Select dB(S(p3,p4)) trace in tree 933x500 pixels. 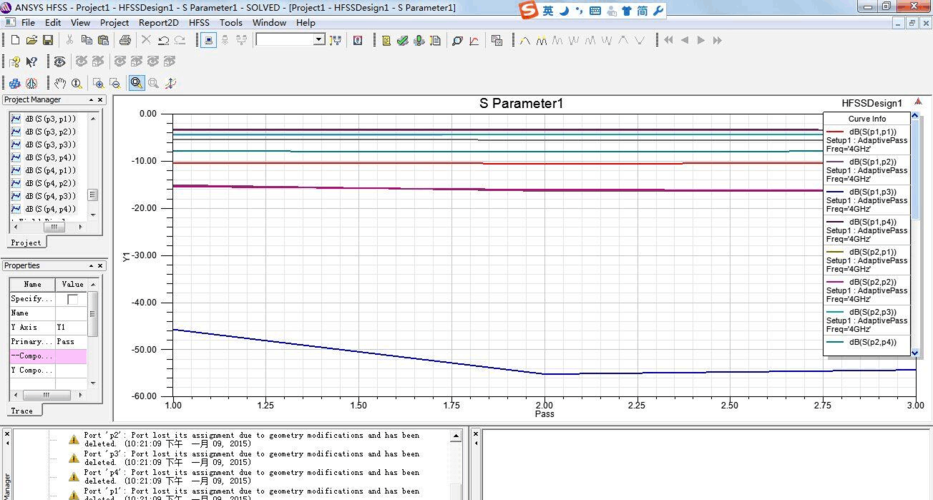[x=50, y=158]
